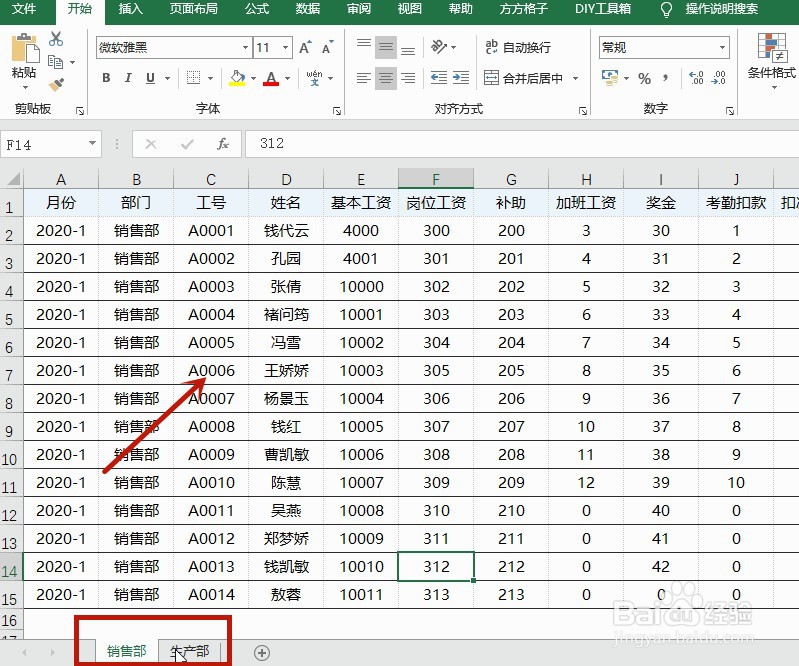Viewport: 799px width, 666px height.
Task: Click the accounting number format icon
Action: (x=610, y=78)
